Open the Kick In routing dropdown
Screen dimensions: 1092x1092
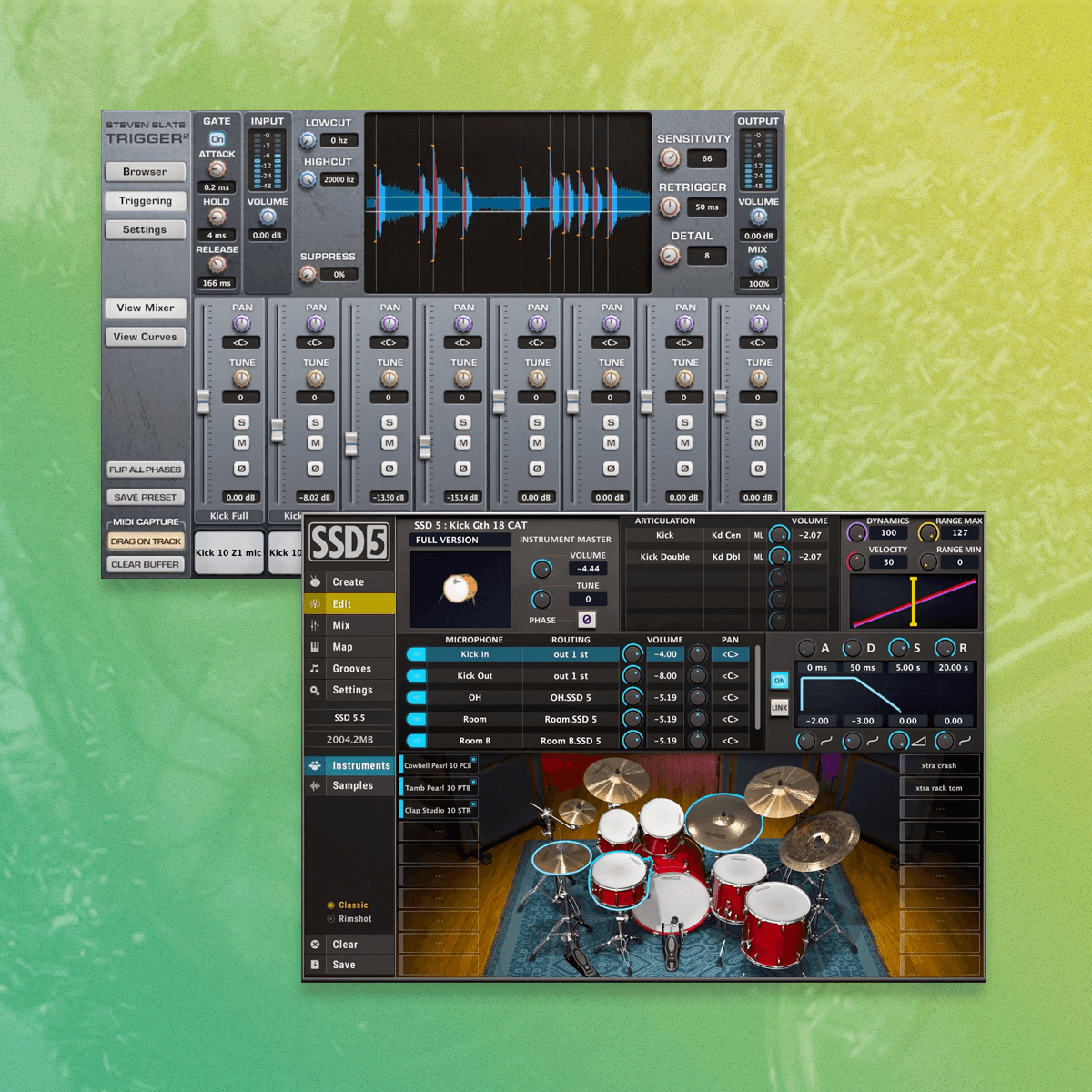click(571, 654)
